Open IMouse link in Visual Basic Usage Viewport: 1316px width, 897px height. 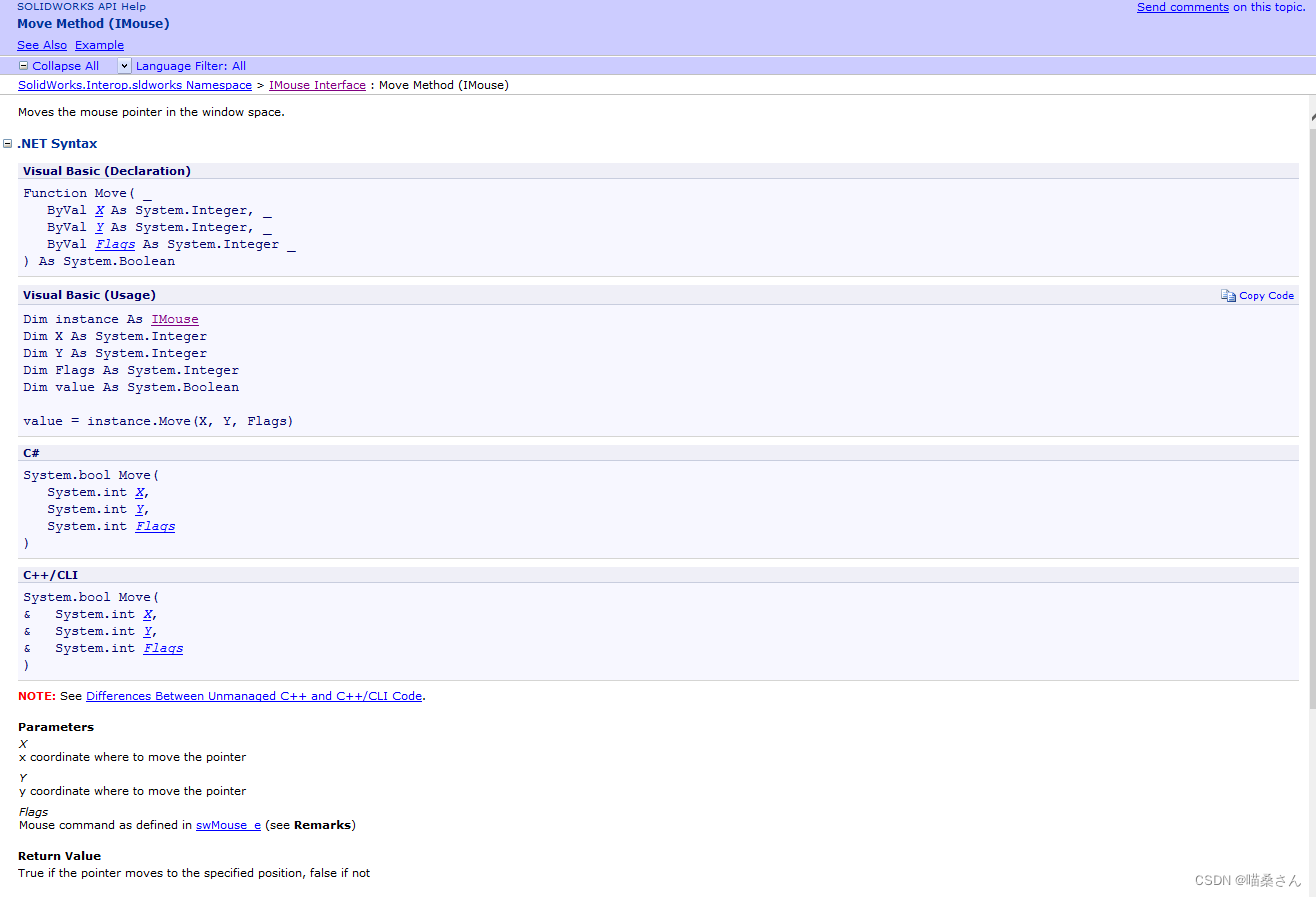click(x=175, y=319)
